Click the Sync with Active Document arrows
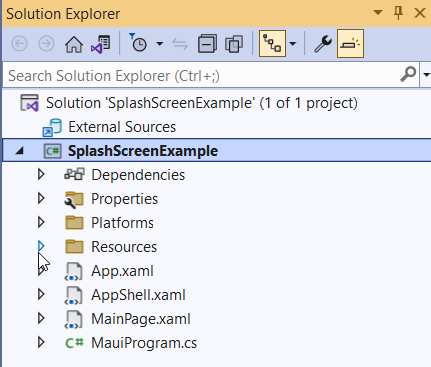 click(180, 44)
